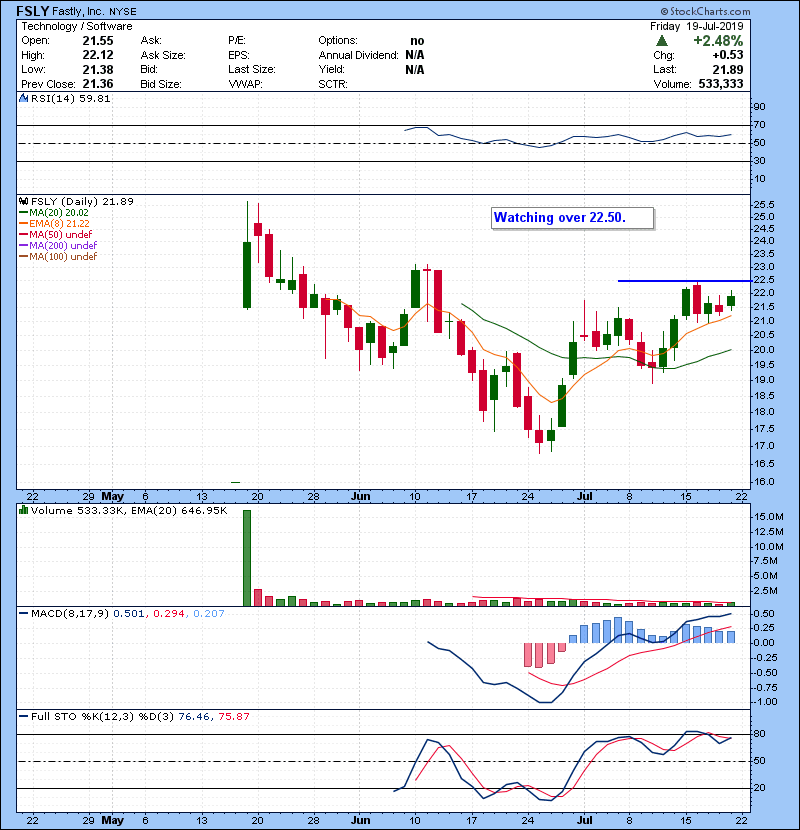Click the RSI(14) 59.81 indicator label
800x830 pixels.
tap(71, 98)
